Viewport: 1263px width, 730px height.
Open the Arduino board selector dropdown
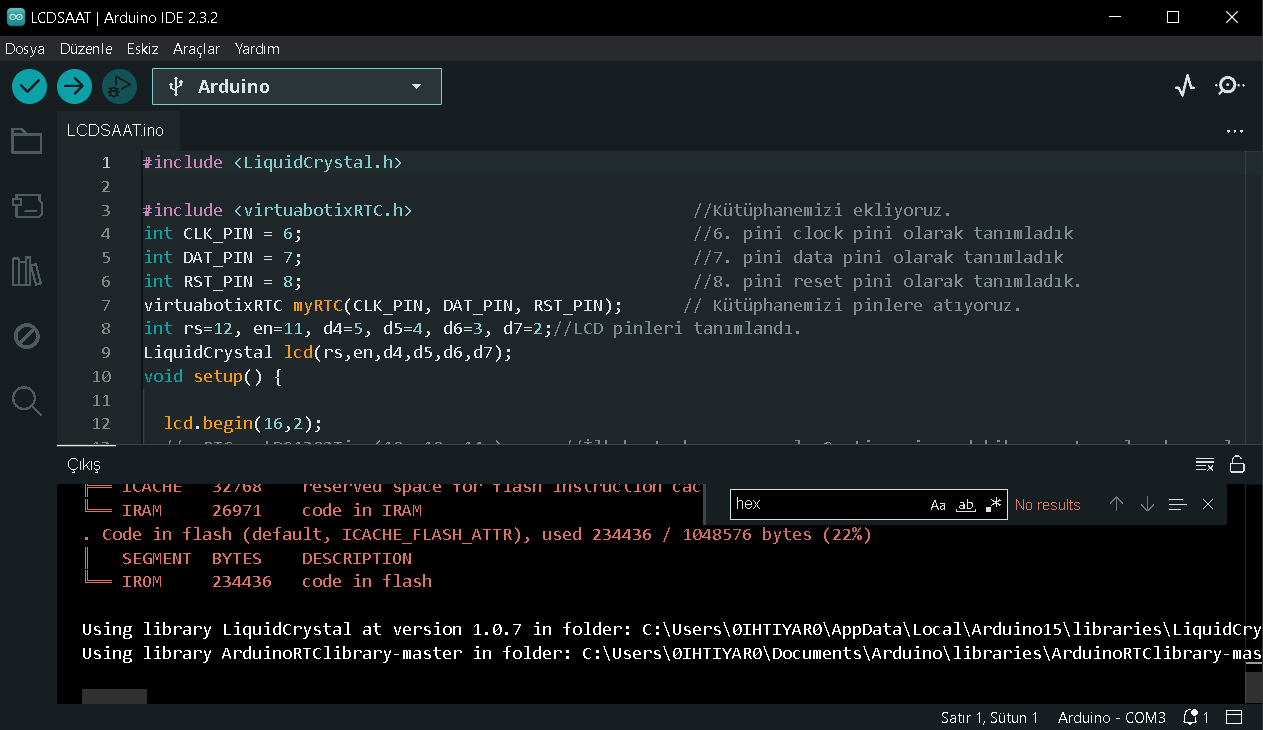(x=297, y=86)
